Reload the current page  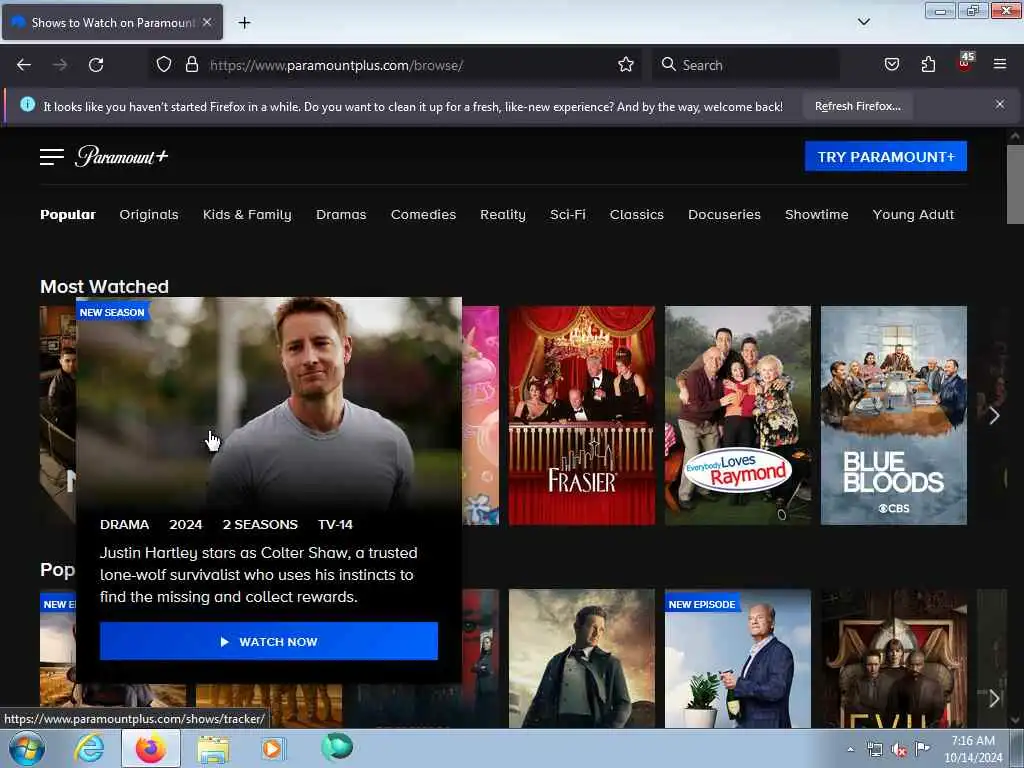[96, 65]
